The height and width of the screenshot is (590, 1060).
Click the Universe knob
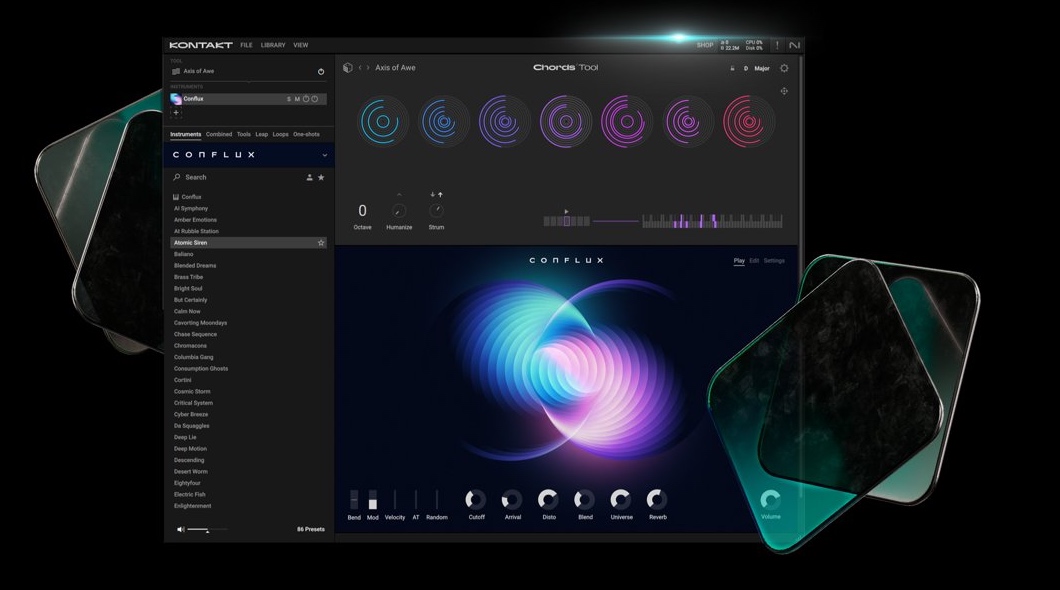[621, 499]
